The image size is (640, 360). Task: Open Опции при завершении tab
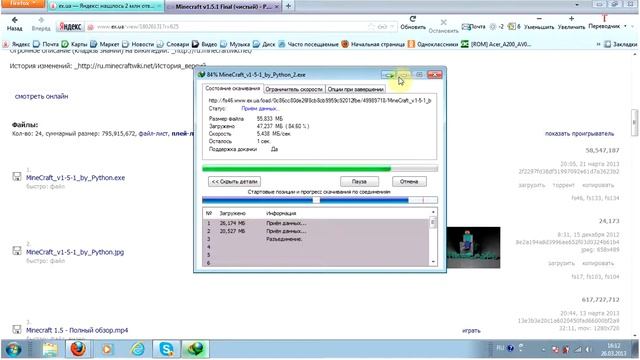[x=356, y=89]
